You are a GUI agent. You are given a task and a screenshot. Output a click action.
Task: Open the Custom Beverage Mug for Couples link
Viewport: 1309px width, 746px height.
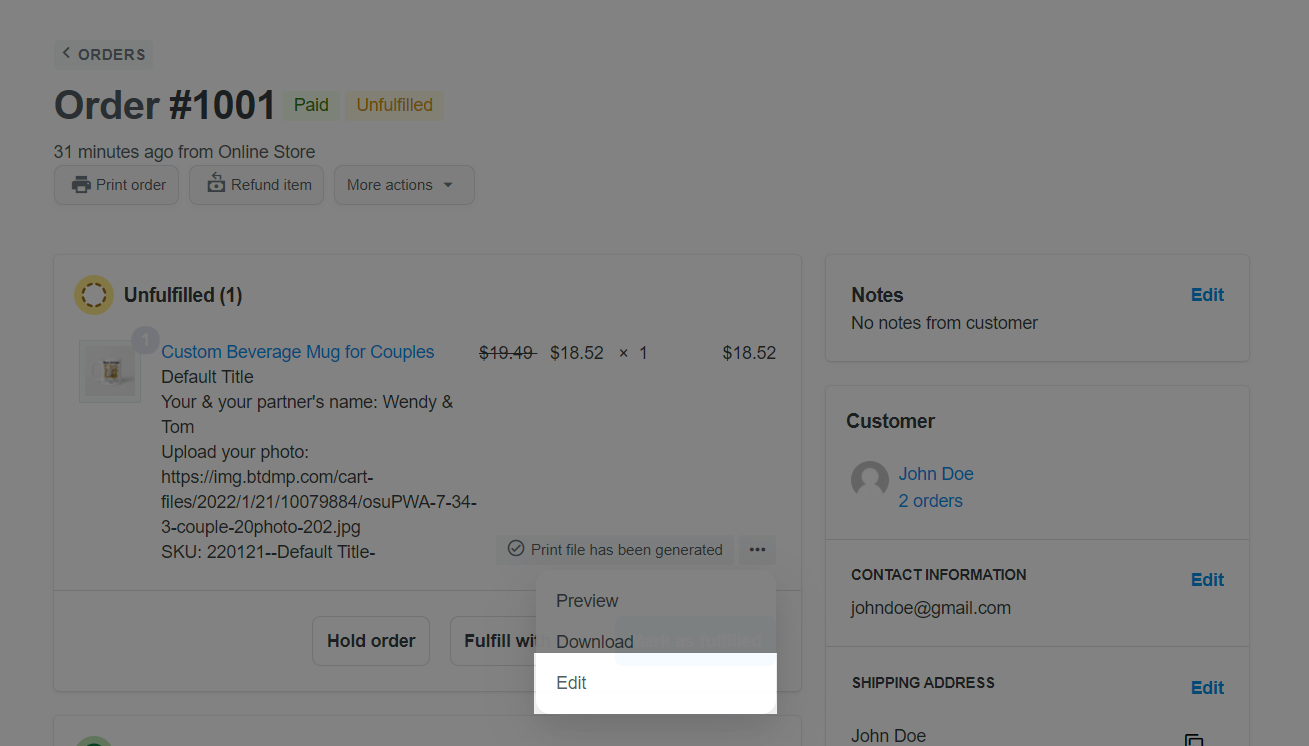298,352
